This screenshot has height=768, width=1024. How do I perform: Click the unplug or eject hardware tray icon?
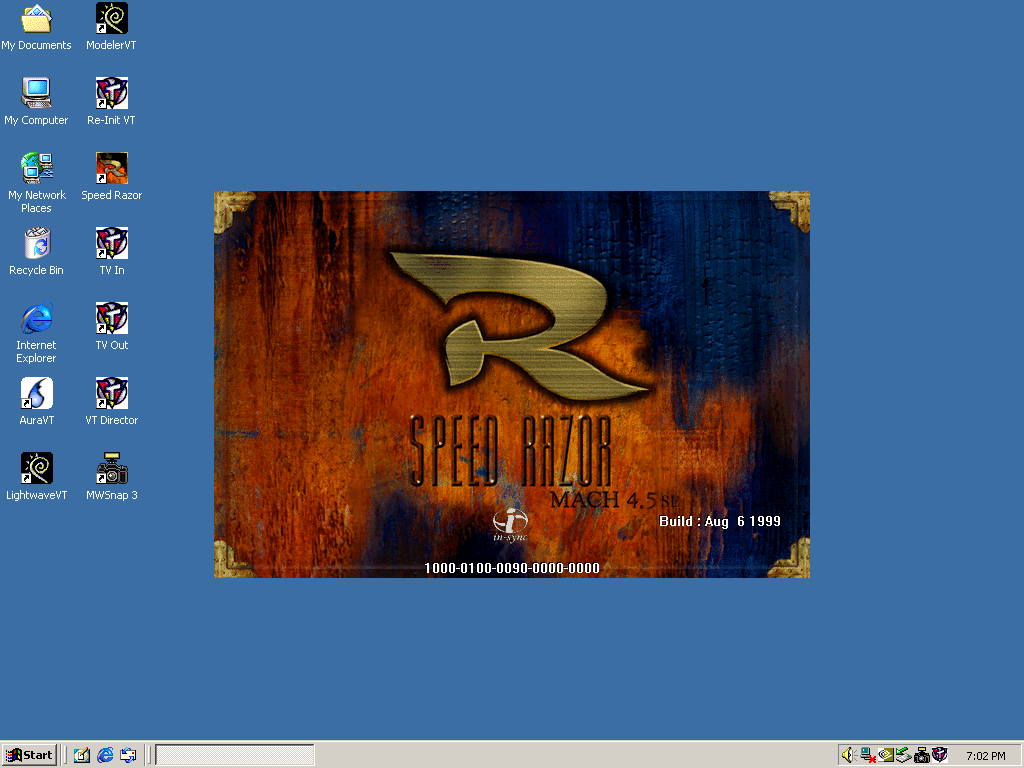click(903, 756)
